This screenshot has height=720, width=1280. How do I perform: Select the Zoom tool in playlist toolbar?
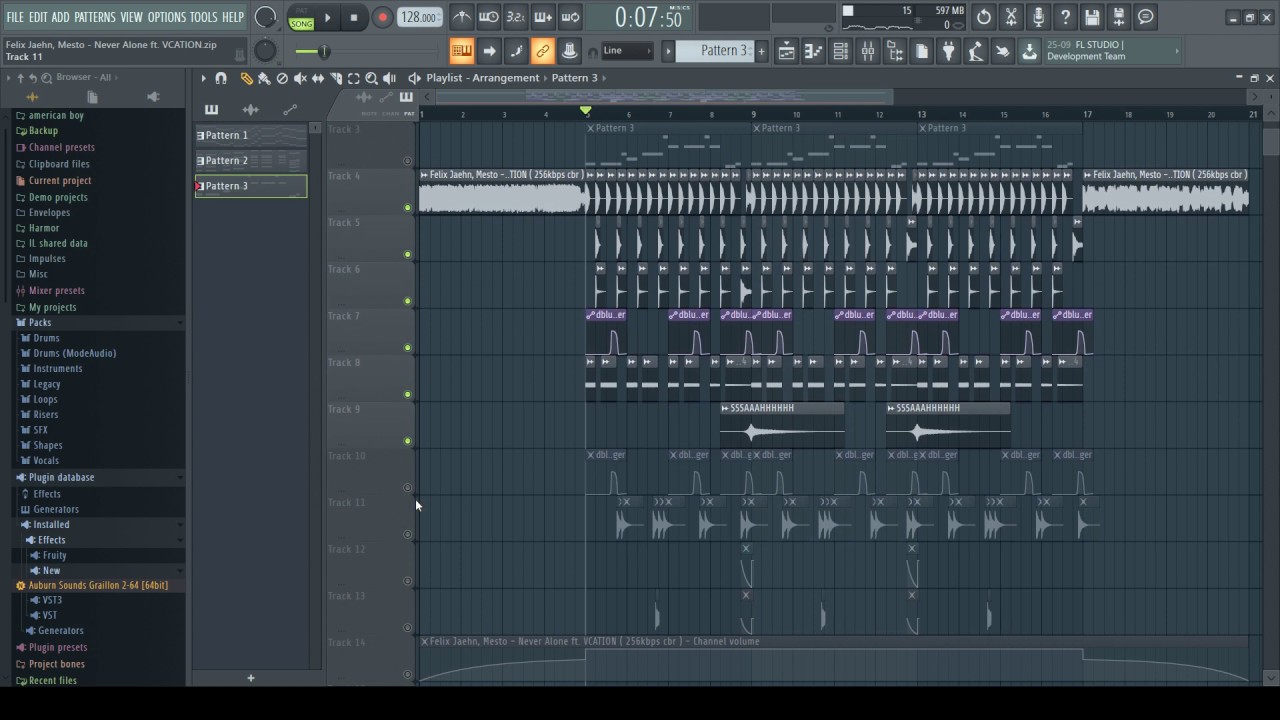tap(371, 78)
